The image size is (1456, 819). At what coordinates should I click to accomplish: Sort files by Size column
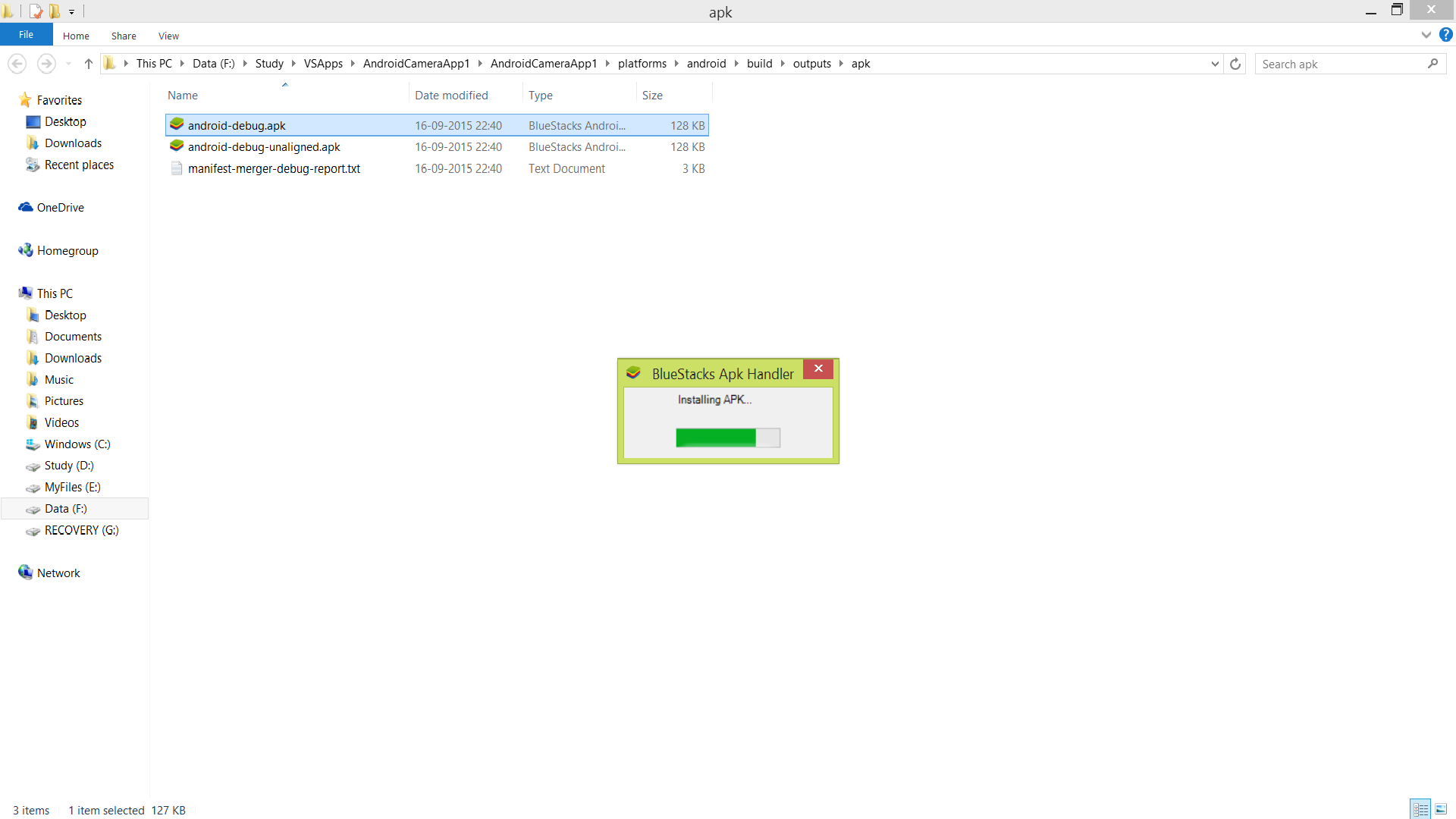(x=652, y=95)
